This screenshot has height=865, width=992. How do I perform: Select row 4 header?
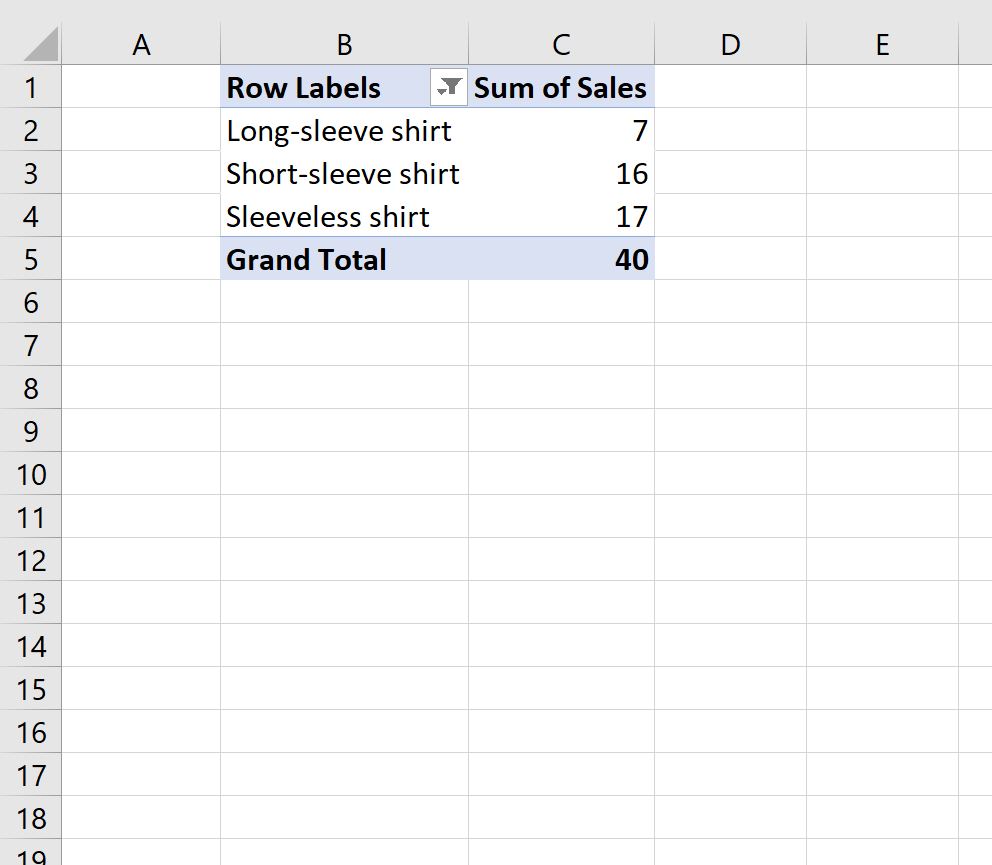pos(30,216)
